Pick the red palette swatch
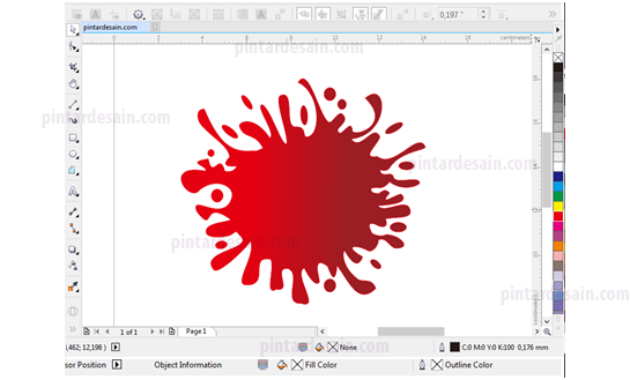 [x=558, y=216]
